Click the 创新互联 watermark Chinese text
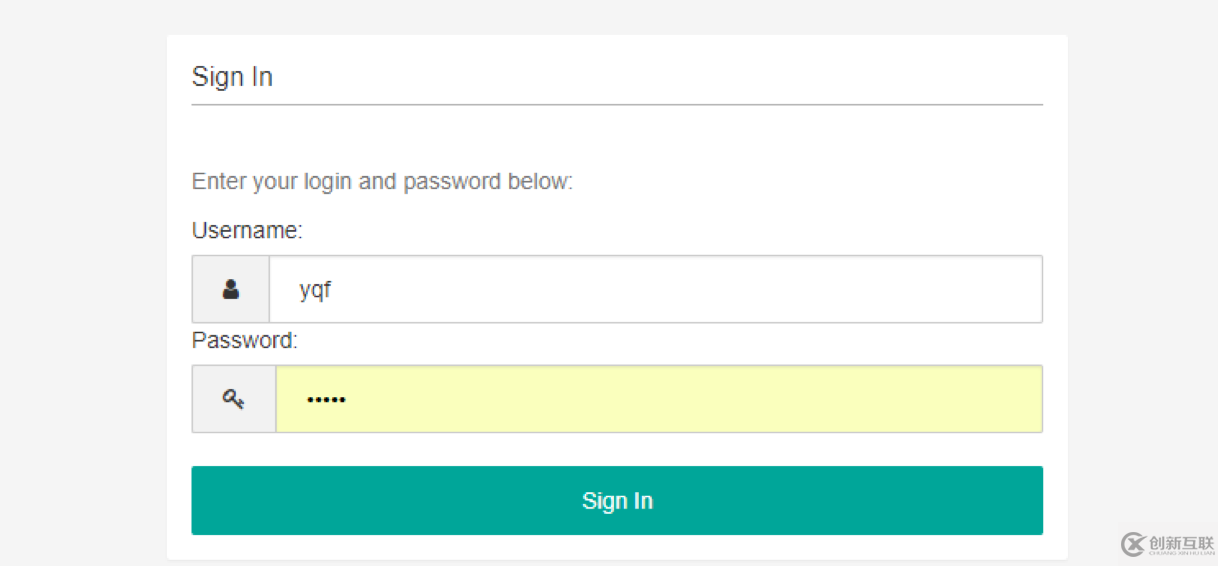Image resolution: width=1218 pixels, height=566 pixels. (1180, 541)
